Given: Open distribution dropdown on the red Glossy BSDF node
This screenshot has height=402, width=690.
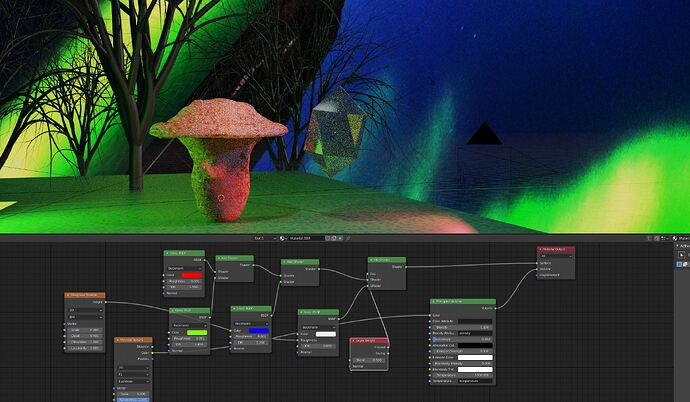Looking at the screenshot, I should click(184, 268).
